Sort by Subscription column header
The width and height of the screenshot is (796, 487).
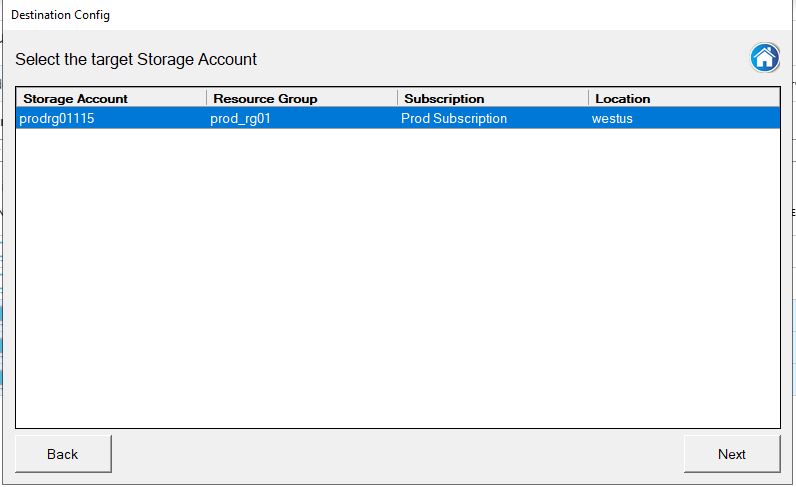tap(493, 98)
